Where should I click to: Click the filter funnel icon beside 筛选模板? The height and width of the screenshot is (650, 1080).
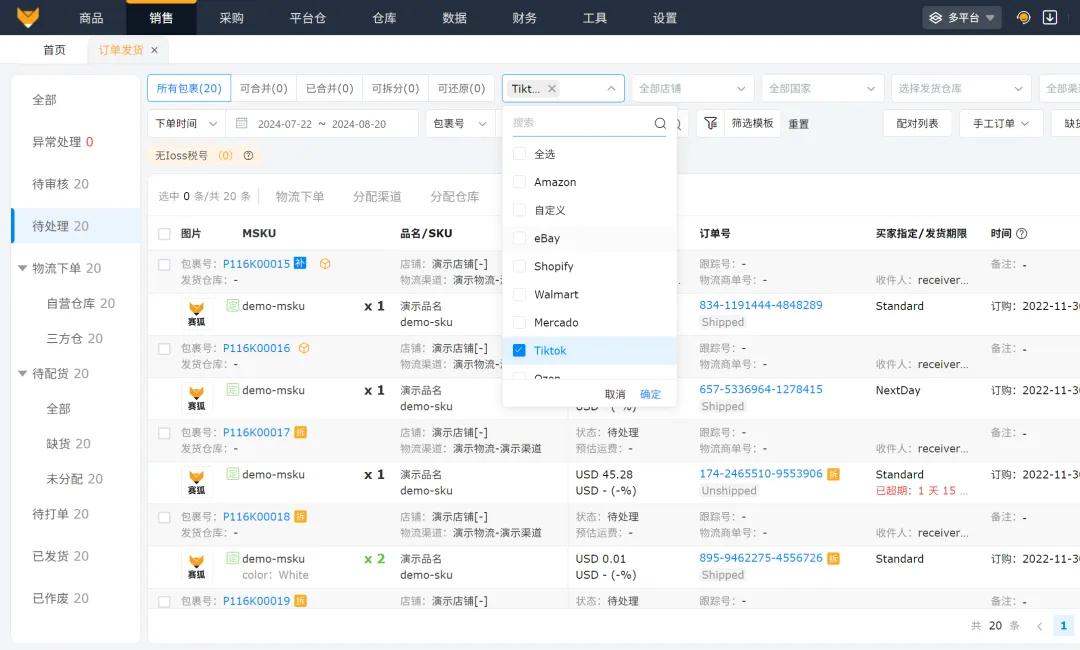[711, 123]
